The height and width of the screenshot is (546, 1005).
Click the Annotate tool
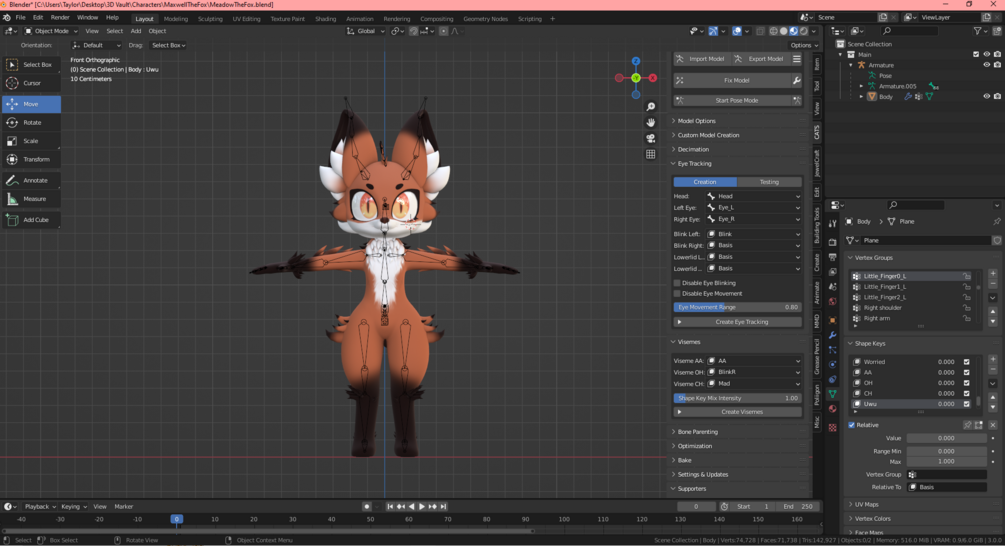pos(34,181)
